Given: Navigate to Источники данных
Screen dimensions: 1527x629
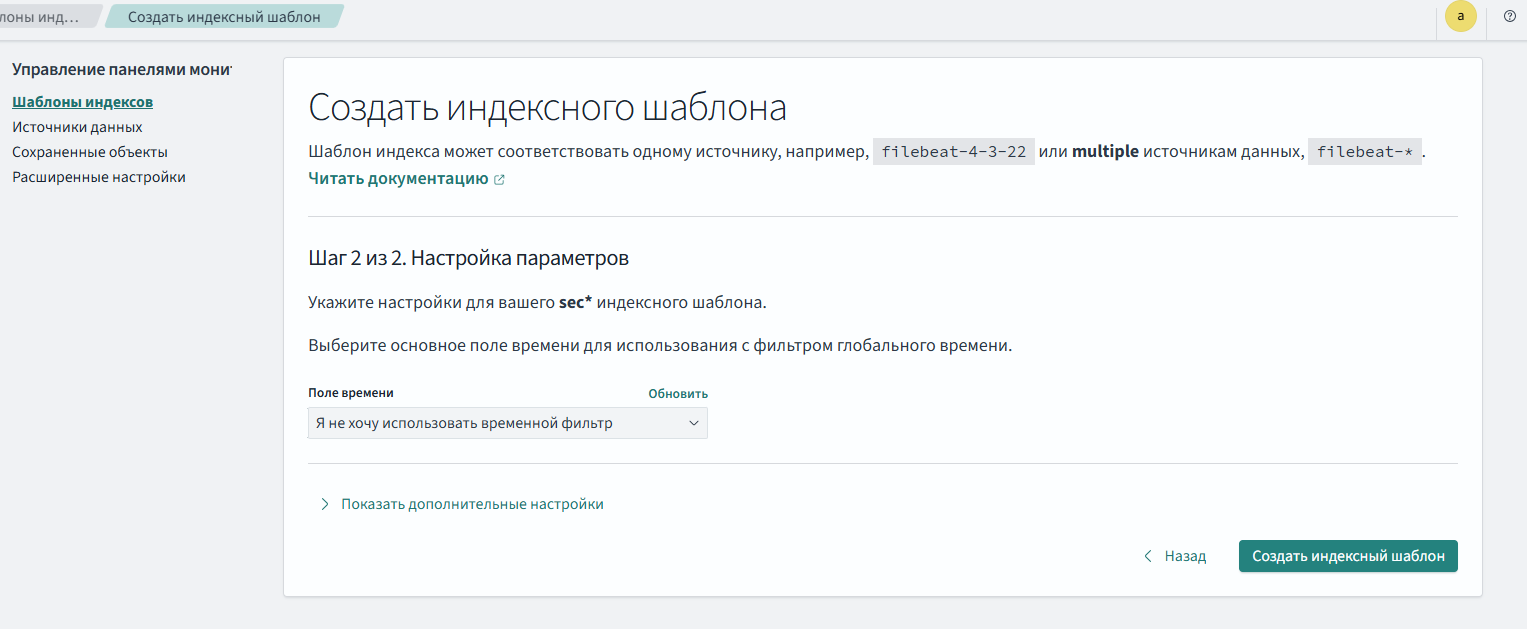Looking at the screenshot, I should tap(77, 127).
